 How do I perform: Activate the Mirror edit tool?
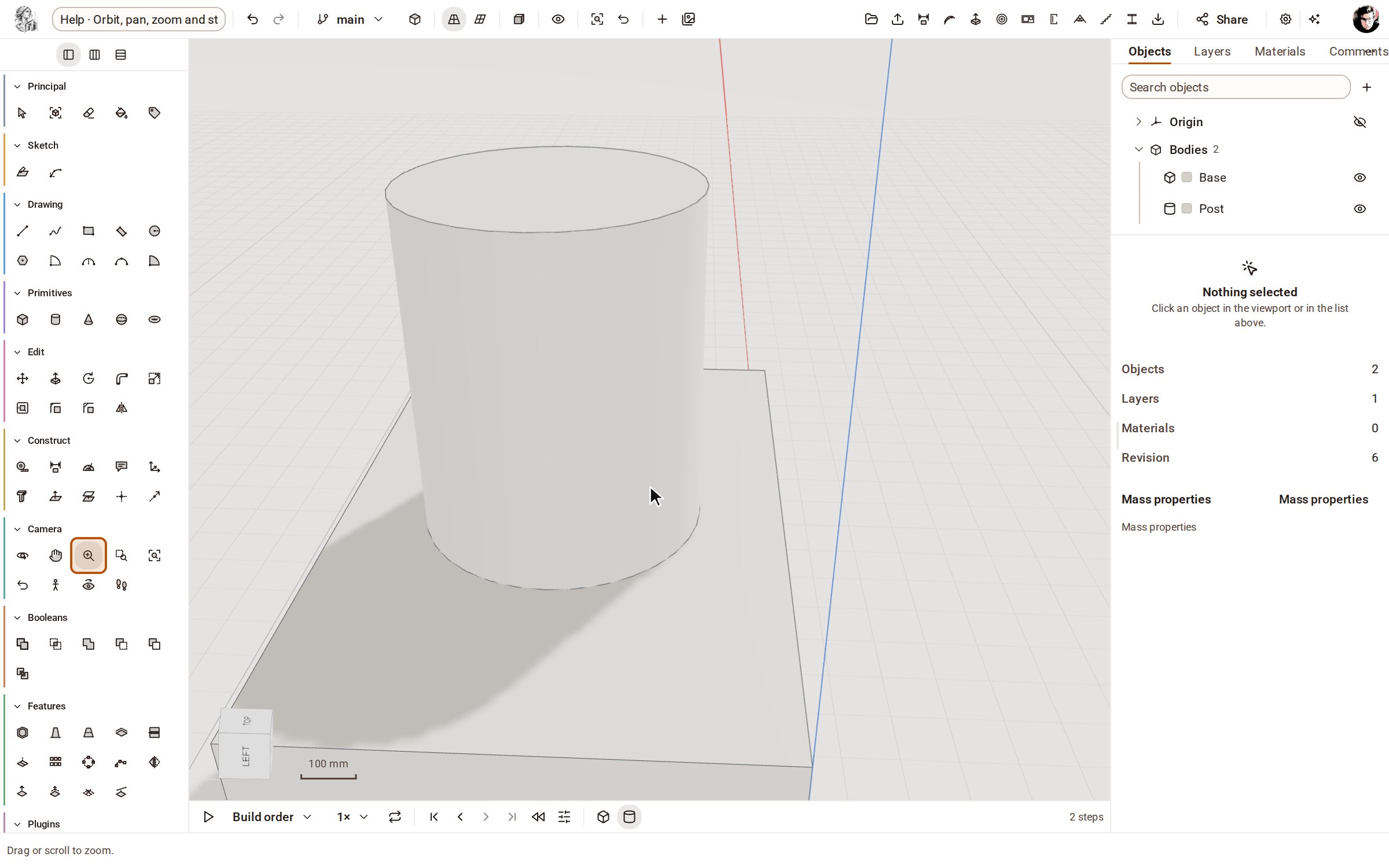(x=122, y=408)
